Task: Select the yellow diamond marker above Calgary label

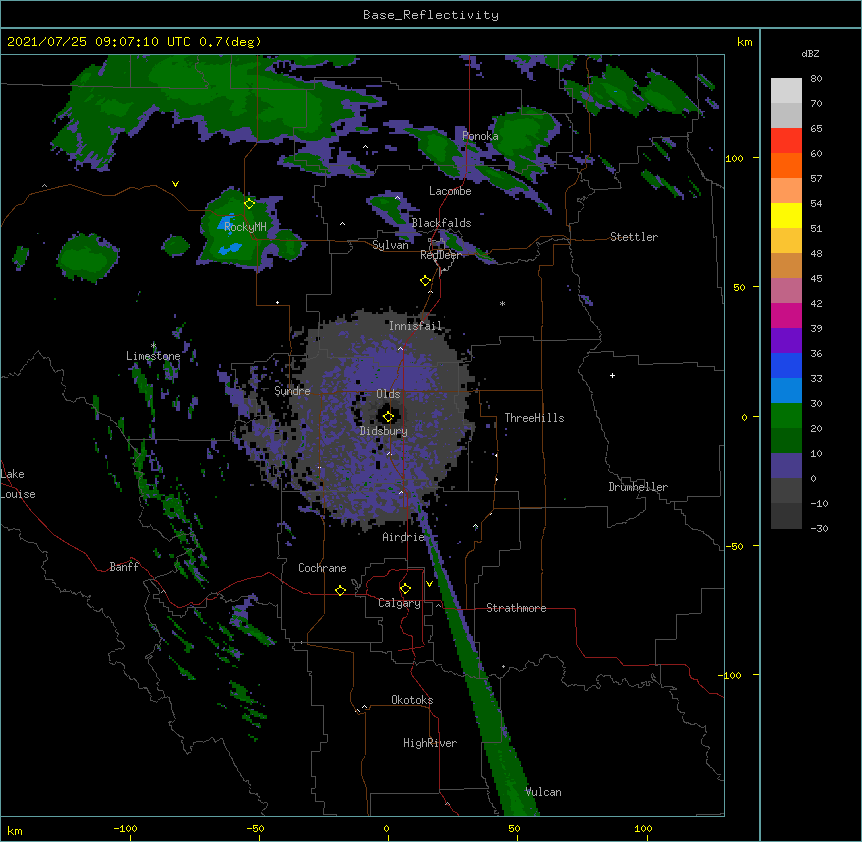Action: point(405,589)
